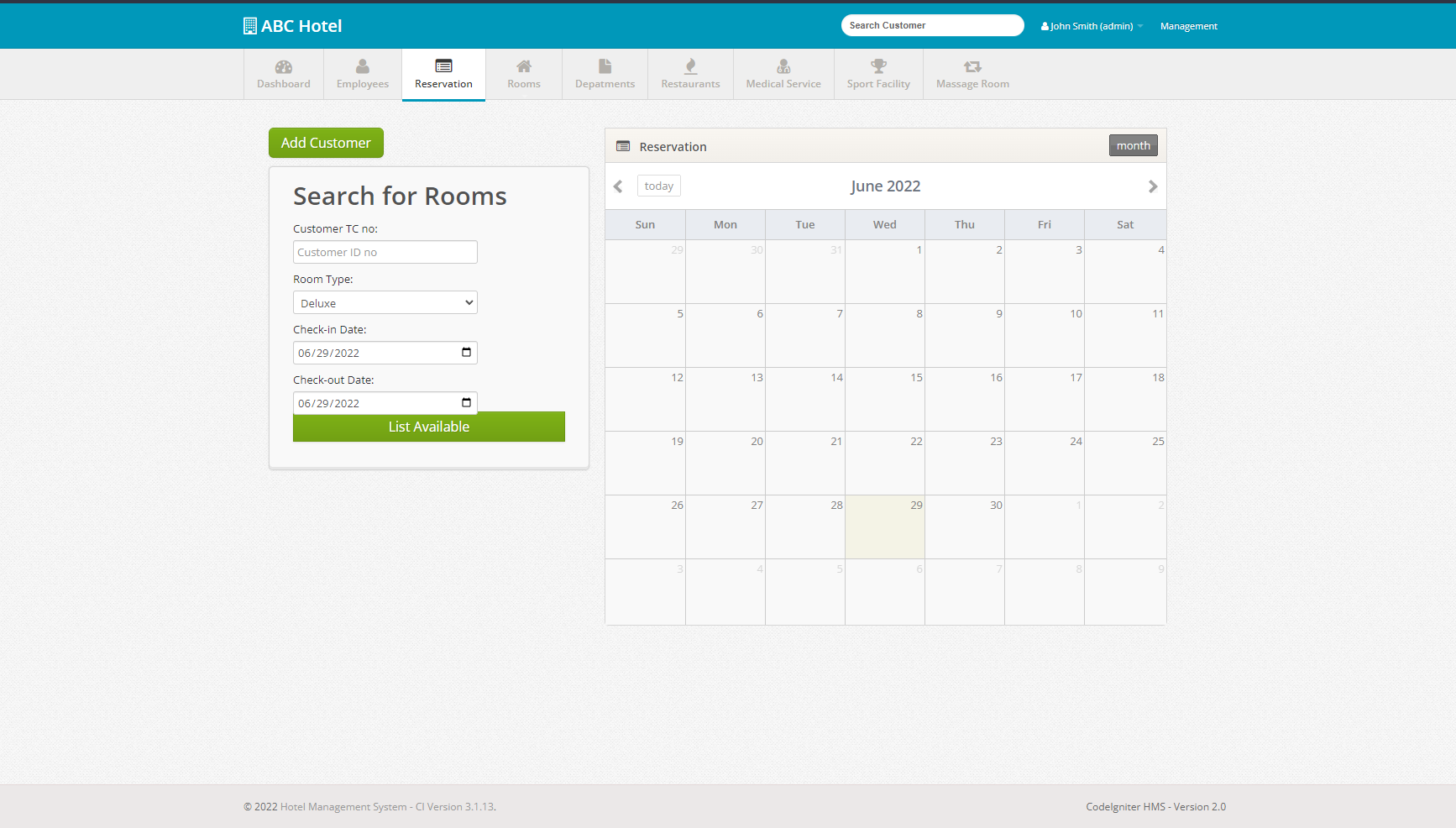Go to previous month with left arrow
The width and height of the screenshot is (1456, 828).
click(618, 186)
